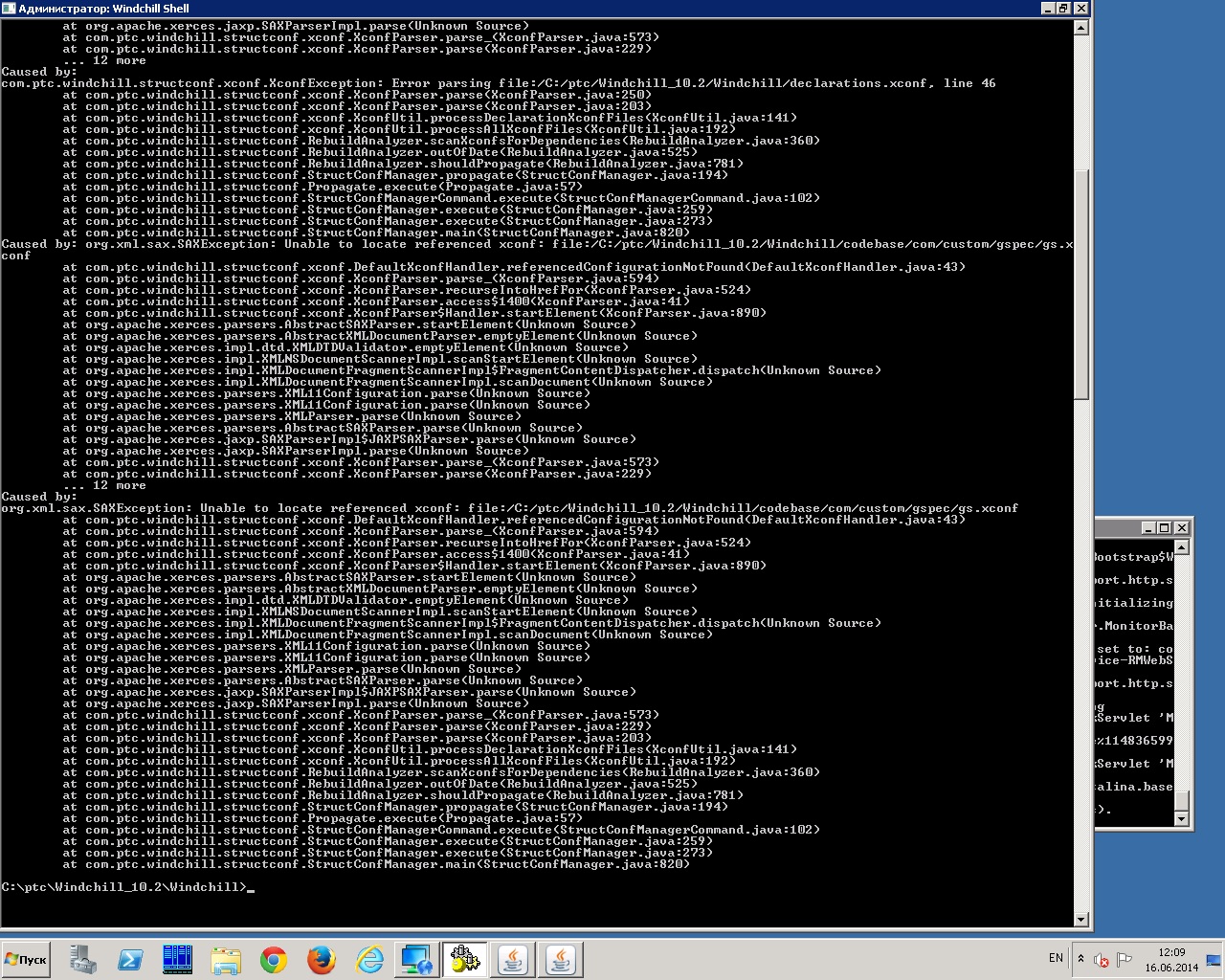Click the background console scroll thumb

[x=1181, y=801]
